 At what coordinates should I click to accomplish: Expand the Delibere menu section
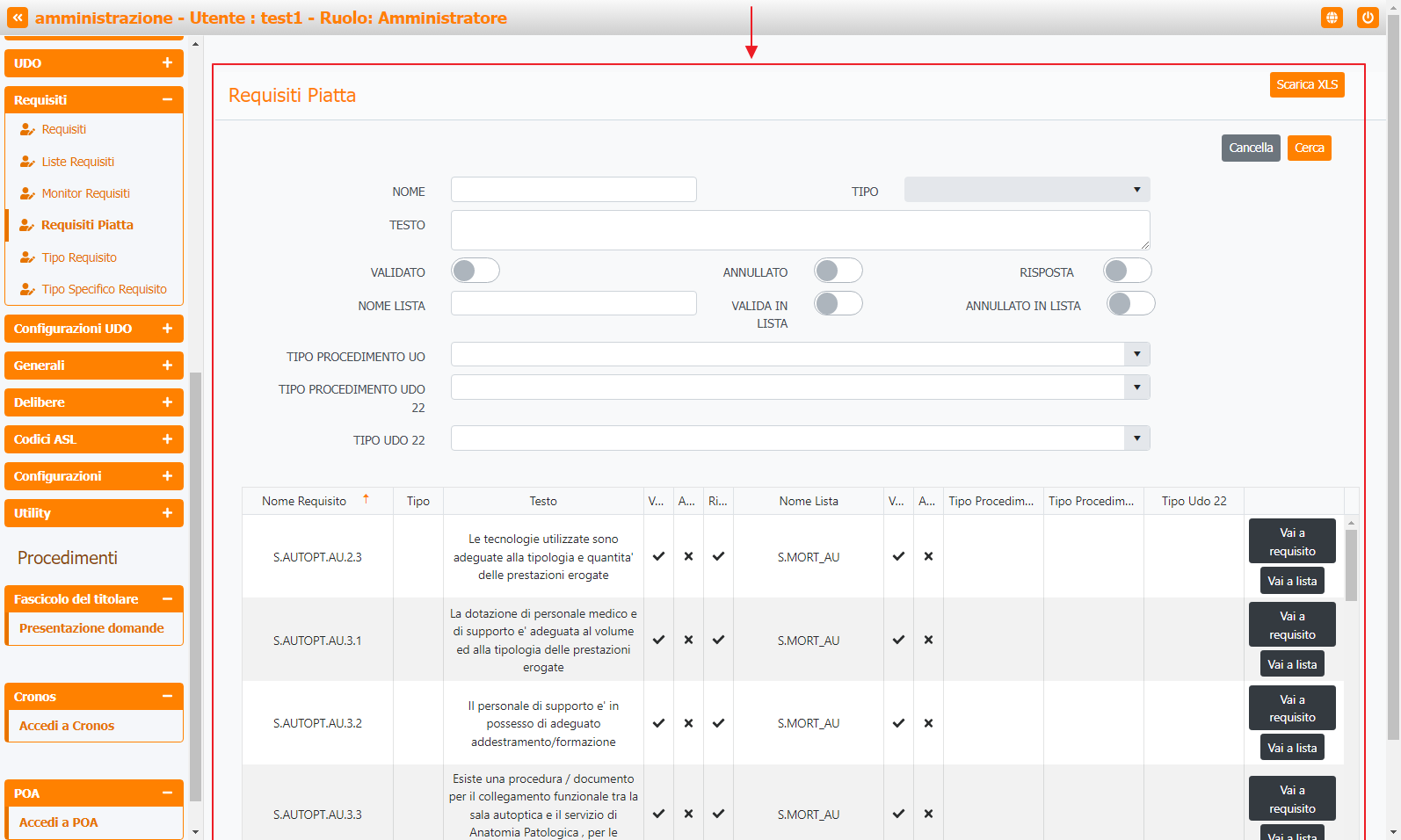pos(94,402)
